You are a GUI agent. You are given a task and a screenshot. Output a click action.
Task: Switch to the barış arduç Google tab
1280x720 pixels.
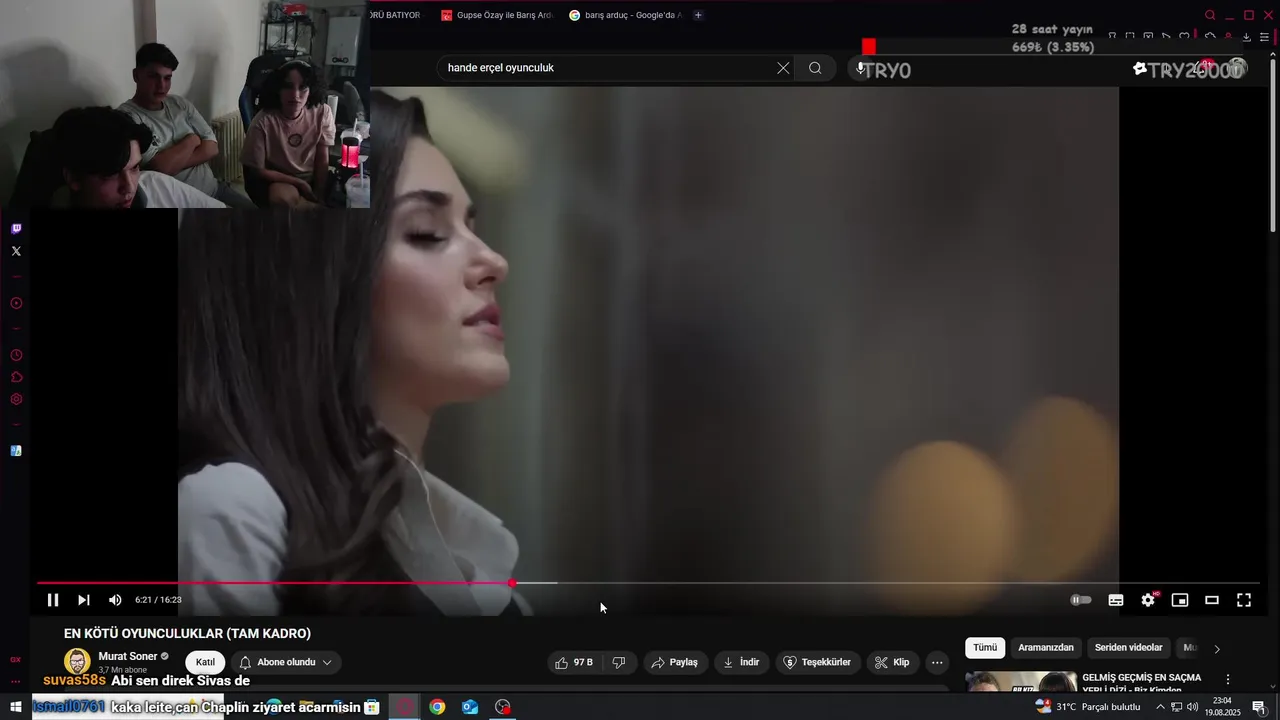(x=624, y=15)
